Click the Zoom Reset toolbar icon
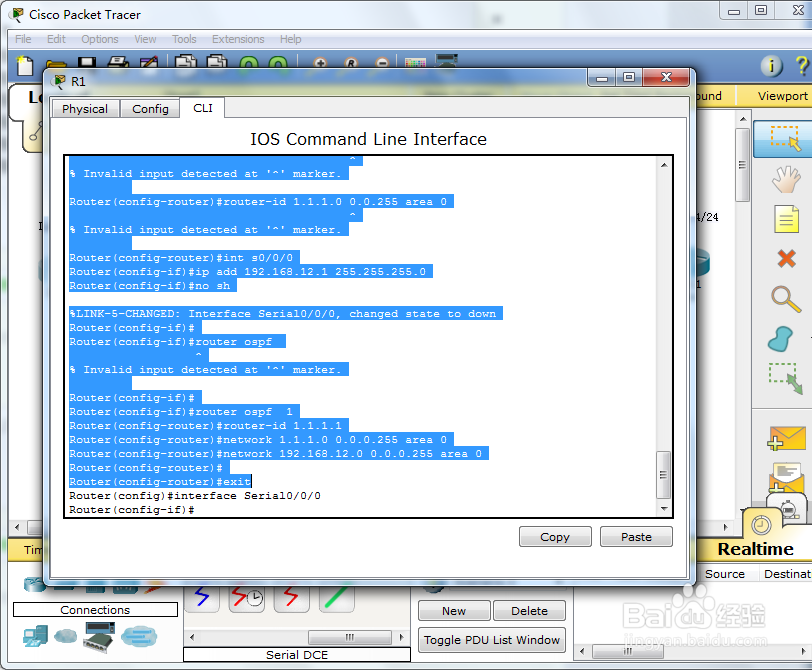The width and height of the screenshot is (812, 670). click(351, 63)
